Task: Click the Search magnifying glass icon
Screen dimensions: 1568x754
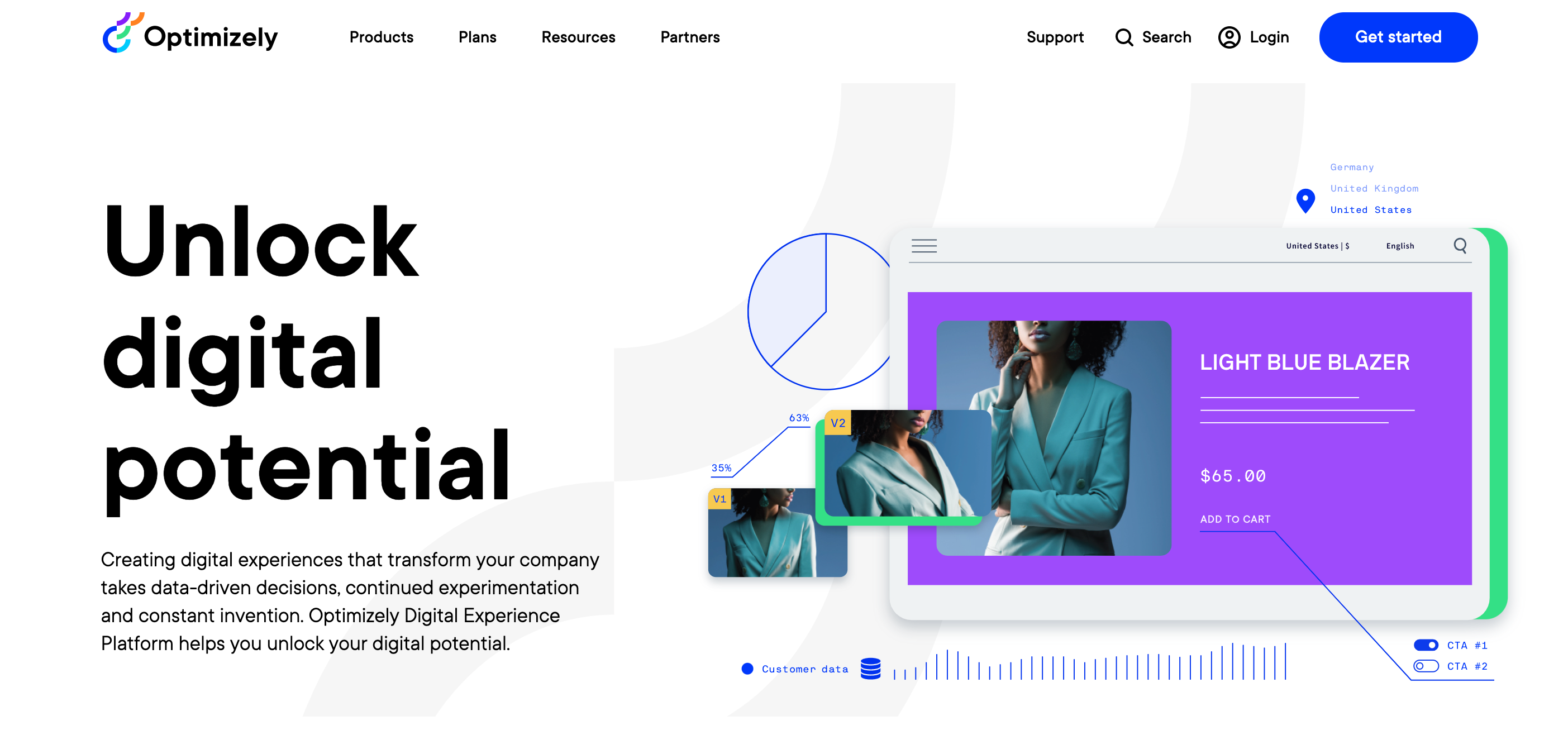Action: [x=1124, y=37]
